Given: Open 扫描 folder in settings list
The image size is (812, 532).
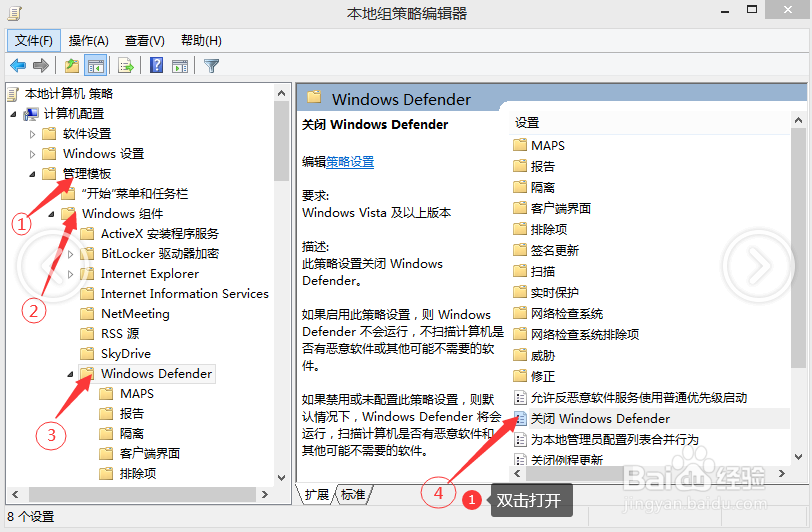Looking at the screenshot, I should pyautogui.click(x=543, y=271).
